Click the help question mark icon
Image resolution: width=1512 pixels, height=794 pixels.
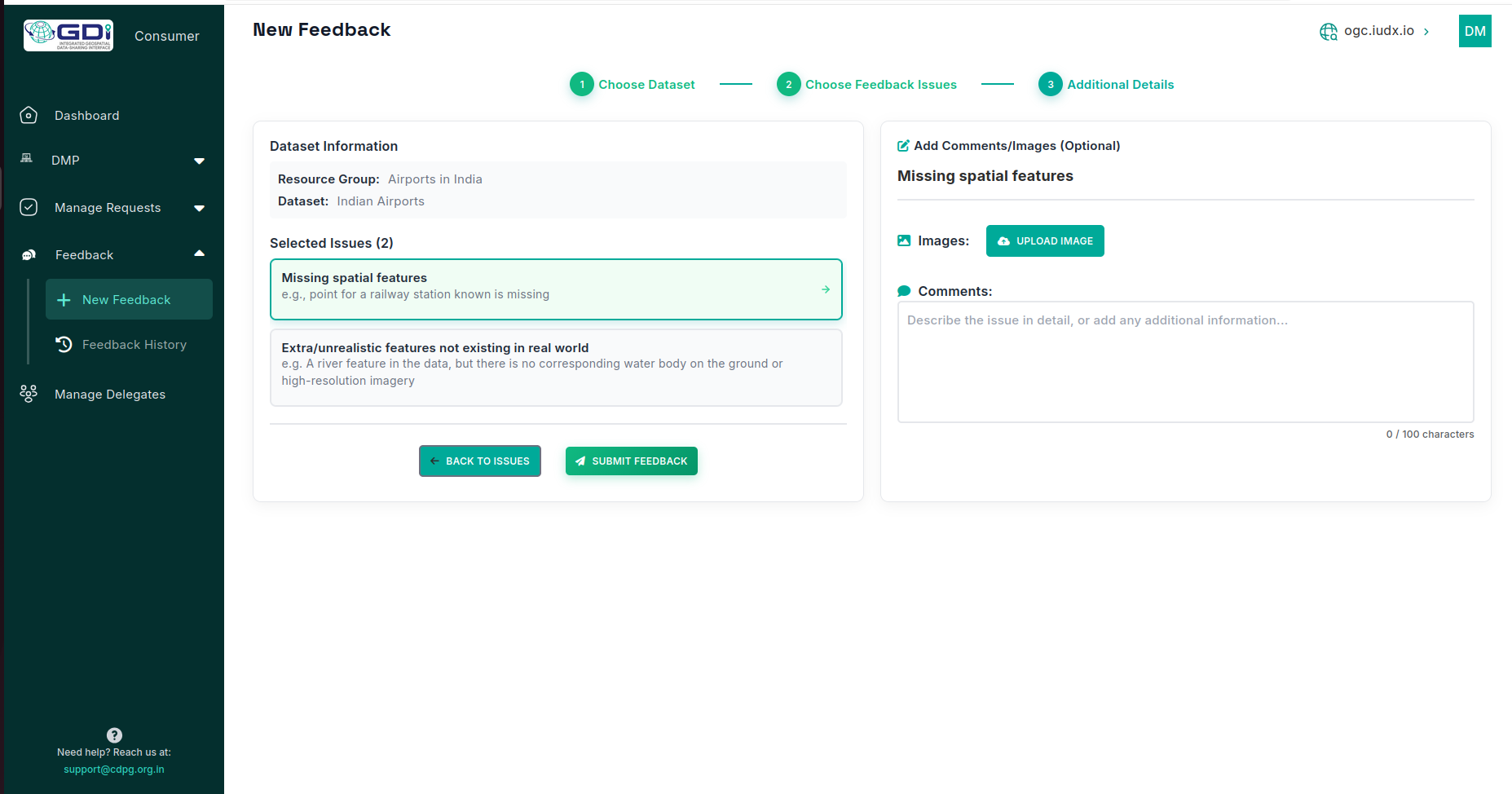click(x=114, y=735)
